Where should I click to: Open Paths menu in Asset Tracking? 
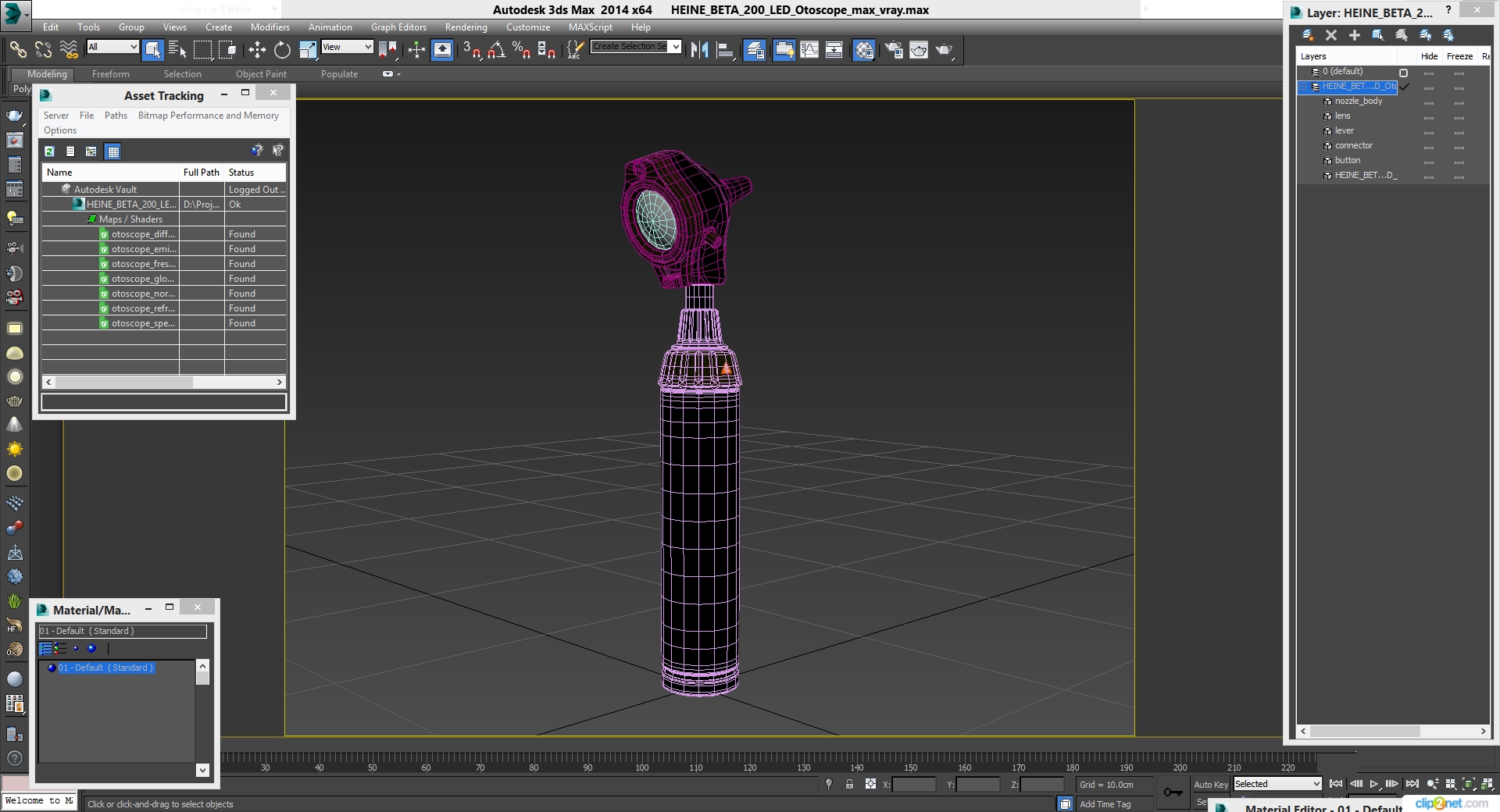click(116, 116)
